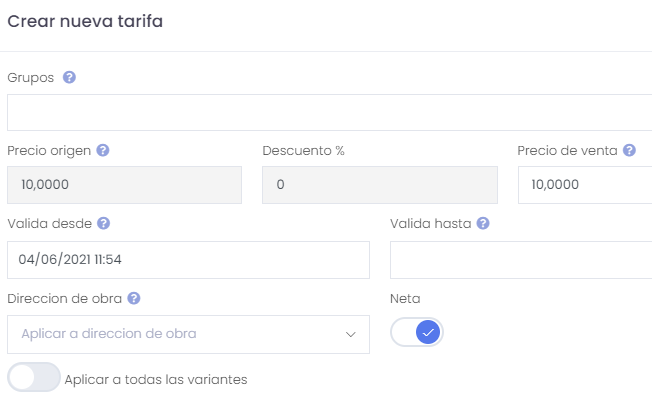Click the 'Crear nueva tarifa' heading
Viewport: 652px width, 400px height.
85,21
